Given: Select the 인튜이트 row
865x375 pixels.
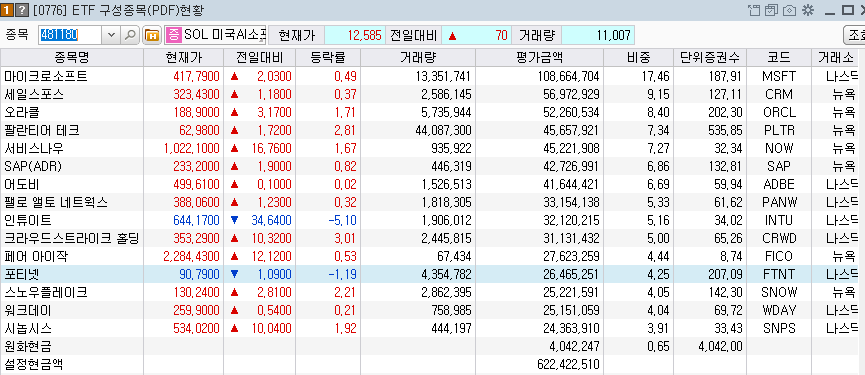Looking at the screenshot, I should pos(429,220).
